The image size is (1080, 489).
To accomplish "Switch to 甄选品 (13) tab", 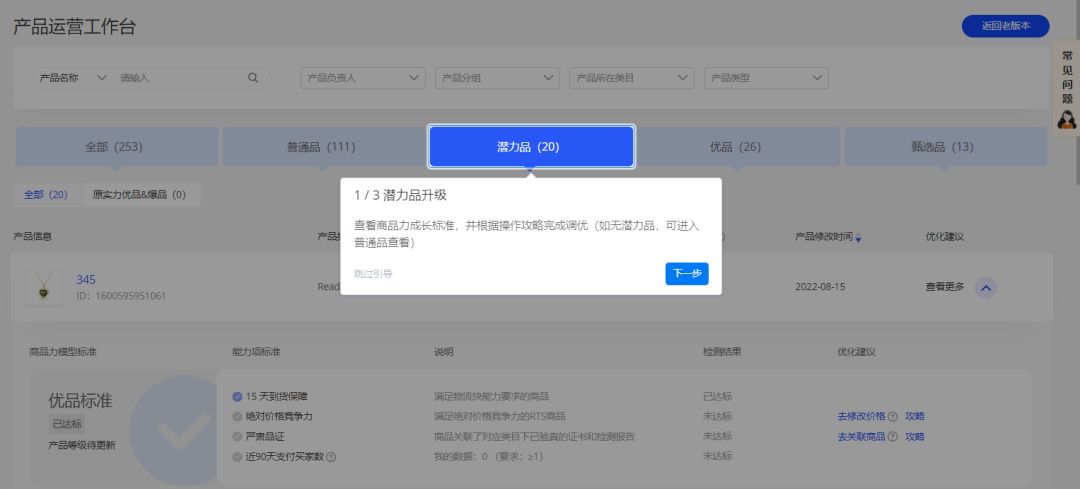I will [x=946, y=147].
